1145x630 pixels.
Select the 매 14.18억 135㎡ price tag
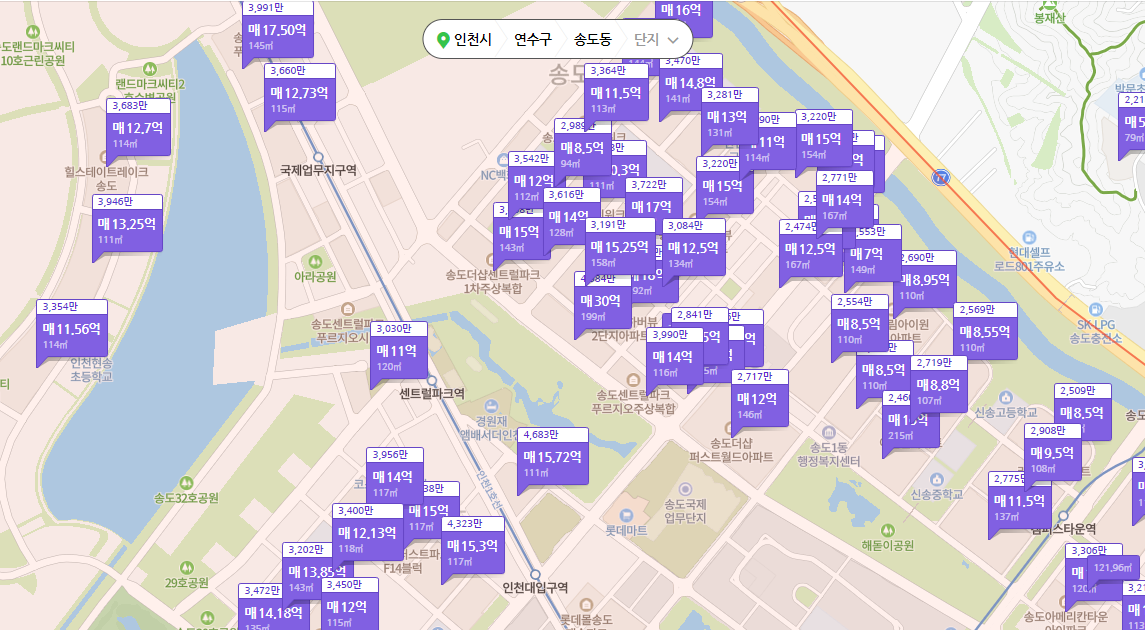click(274, 607)
